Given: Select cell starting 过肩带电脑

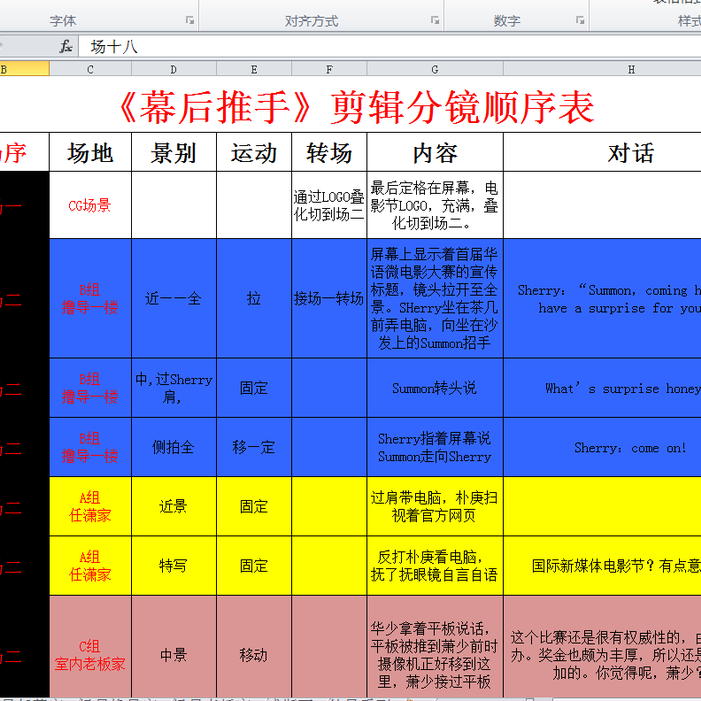Looking at the screenshot, I should point(435,506).
